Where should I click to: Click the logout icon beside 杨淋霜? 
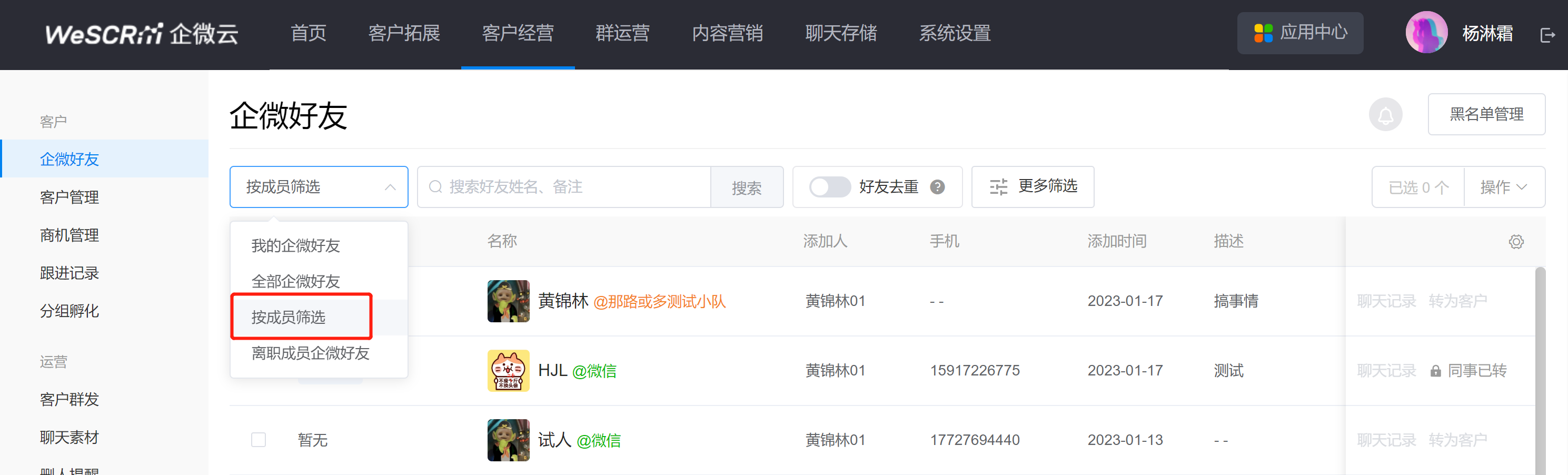coord(1547,35)
